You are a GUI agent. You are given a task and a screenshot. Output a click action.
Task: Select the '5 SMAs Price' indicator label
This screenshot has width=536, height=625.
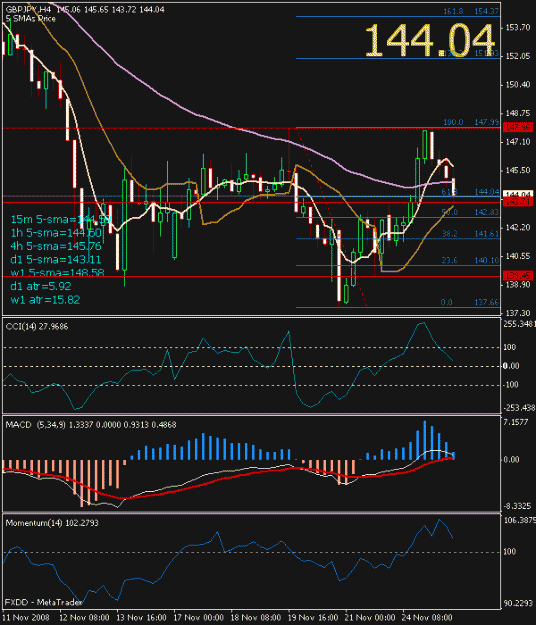coord(31,18)
